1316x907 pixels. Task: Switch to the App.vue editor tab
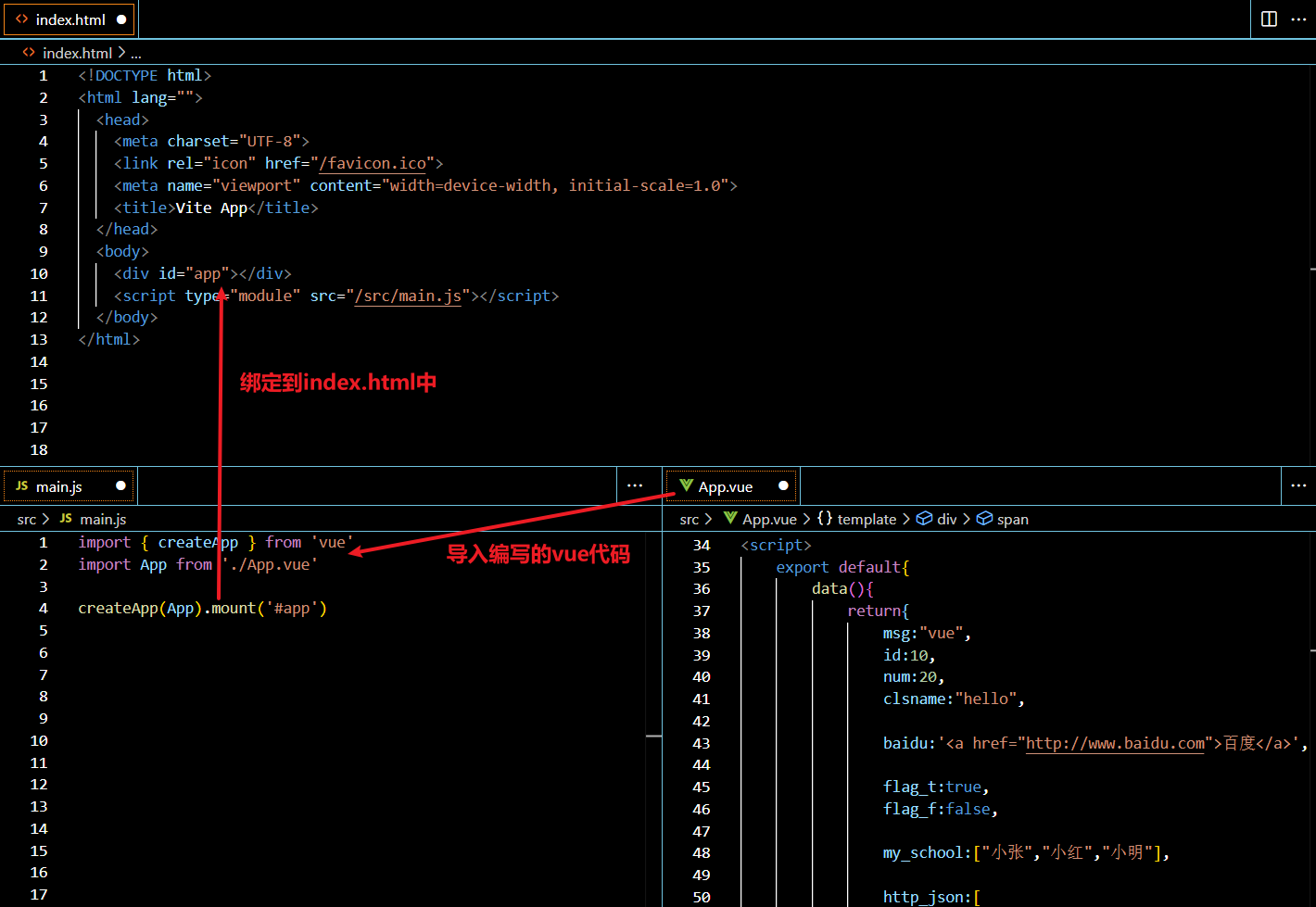click(x=731, y=486)
